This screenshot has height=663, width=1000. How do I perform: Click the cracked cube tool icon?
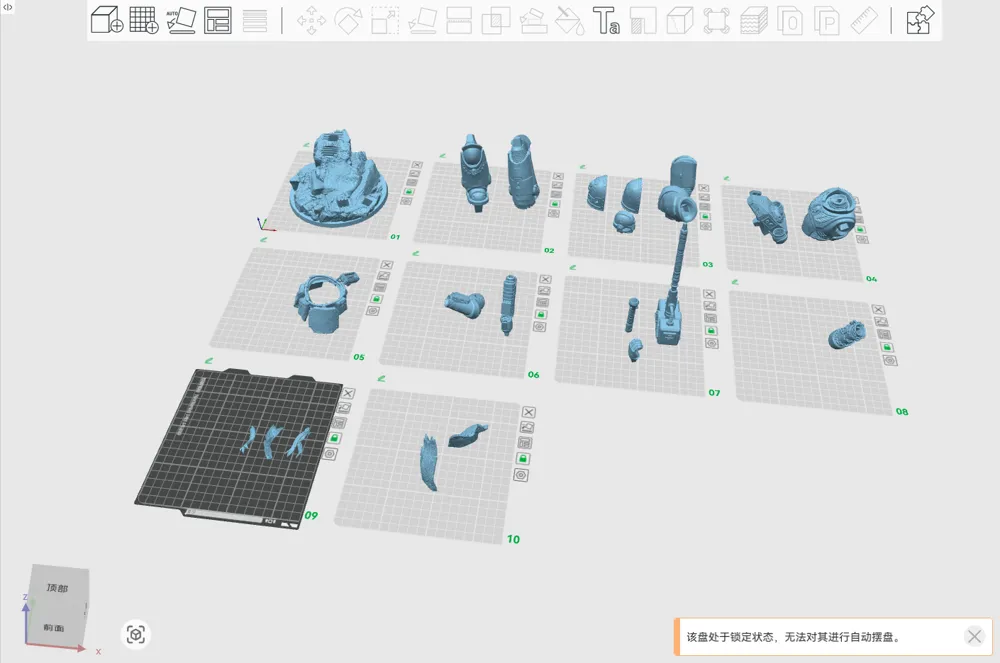(680, 20)
